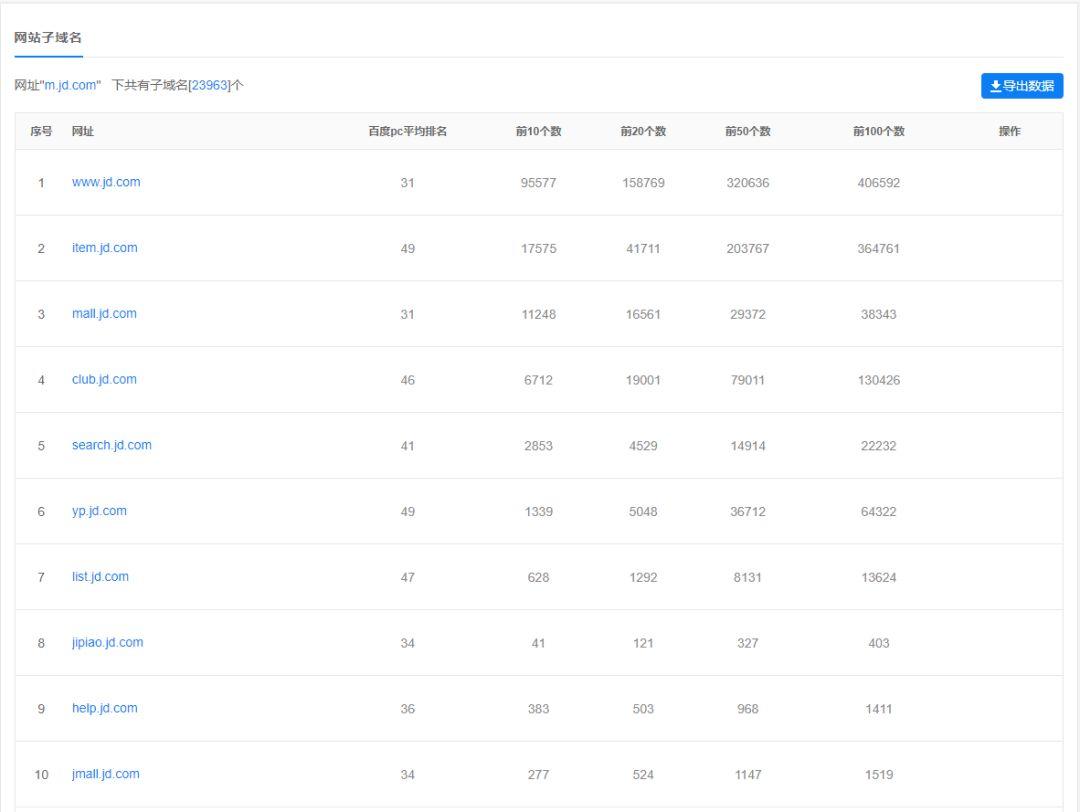Select the value 383 in help.jd.com row

[539, 709]
